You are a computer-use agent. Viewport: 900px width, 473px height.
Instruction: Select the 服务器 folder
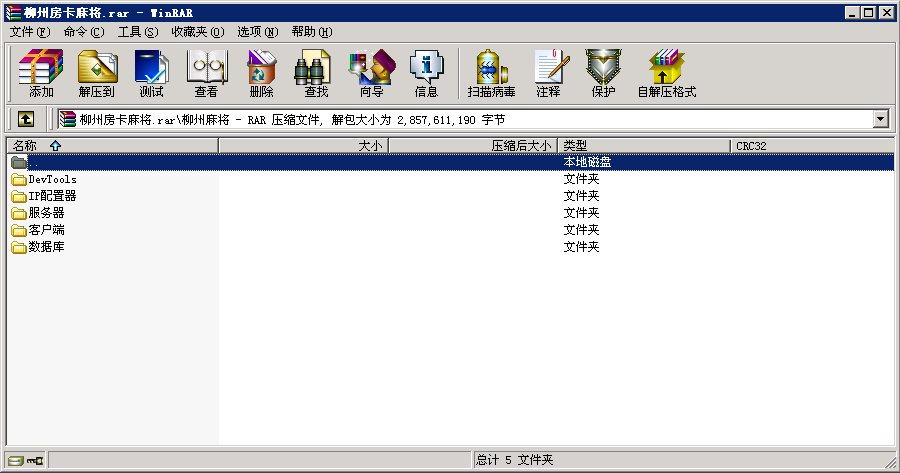46,213
